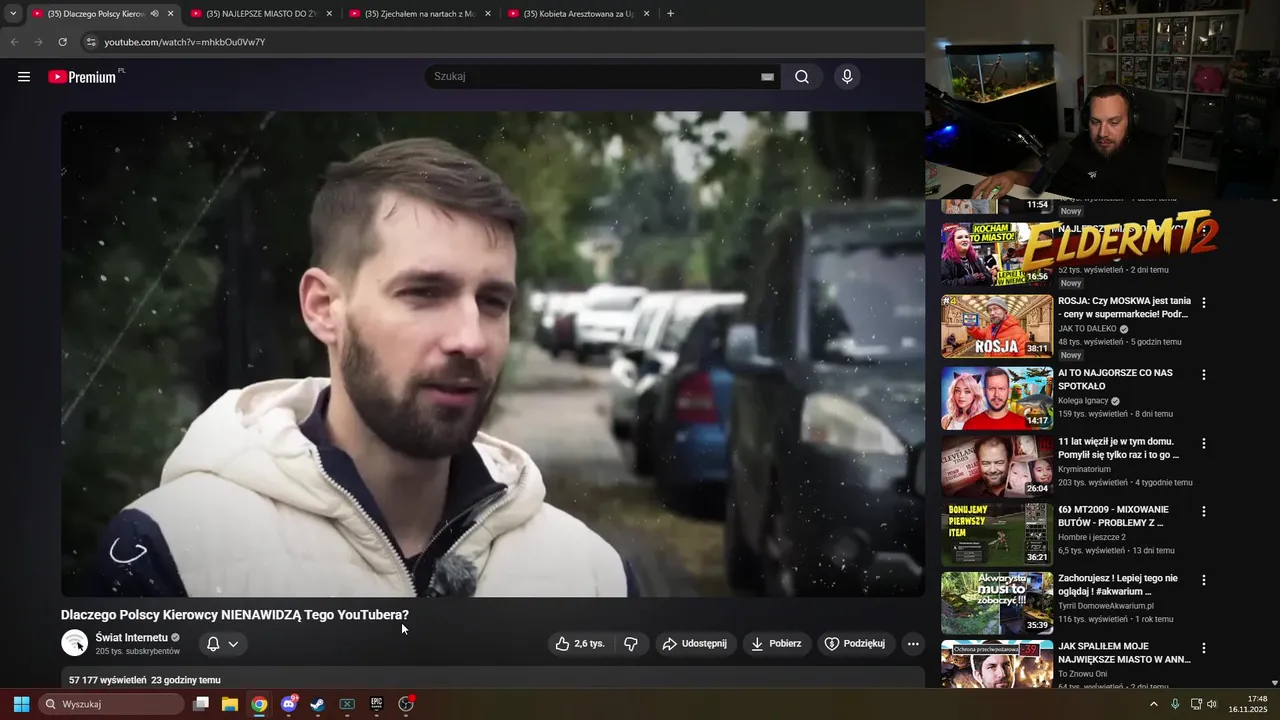1280x720 pixels.
Task: Start voice search with microphone icon
Action: point(847,77)
